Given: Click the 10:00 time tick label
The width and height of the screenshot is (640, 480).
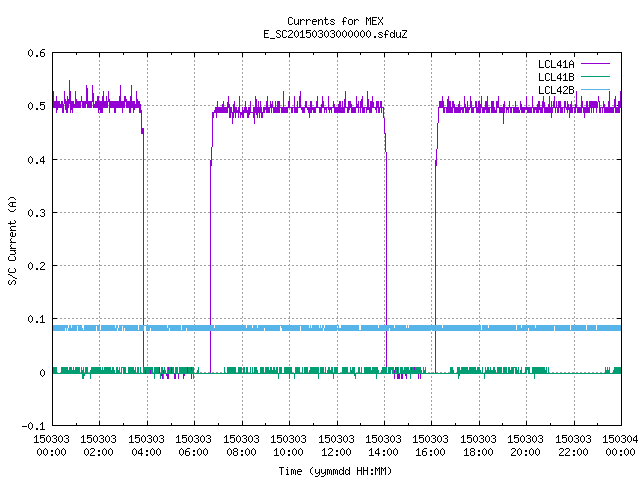Looking at the screenshot, I should (x=288, y=452).
